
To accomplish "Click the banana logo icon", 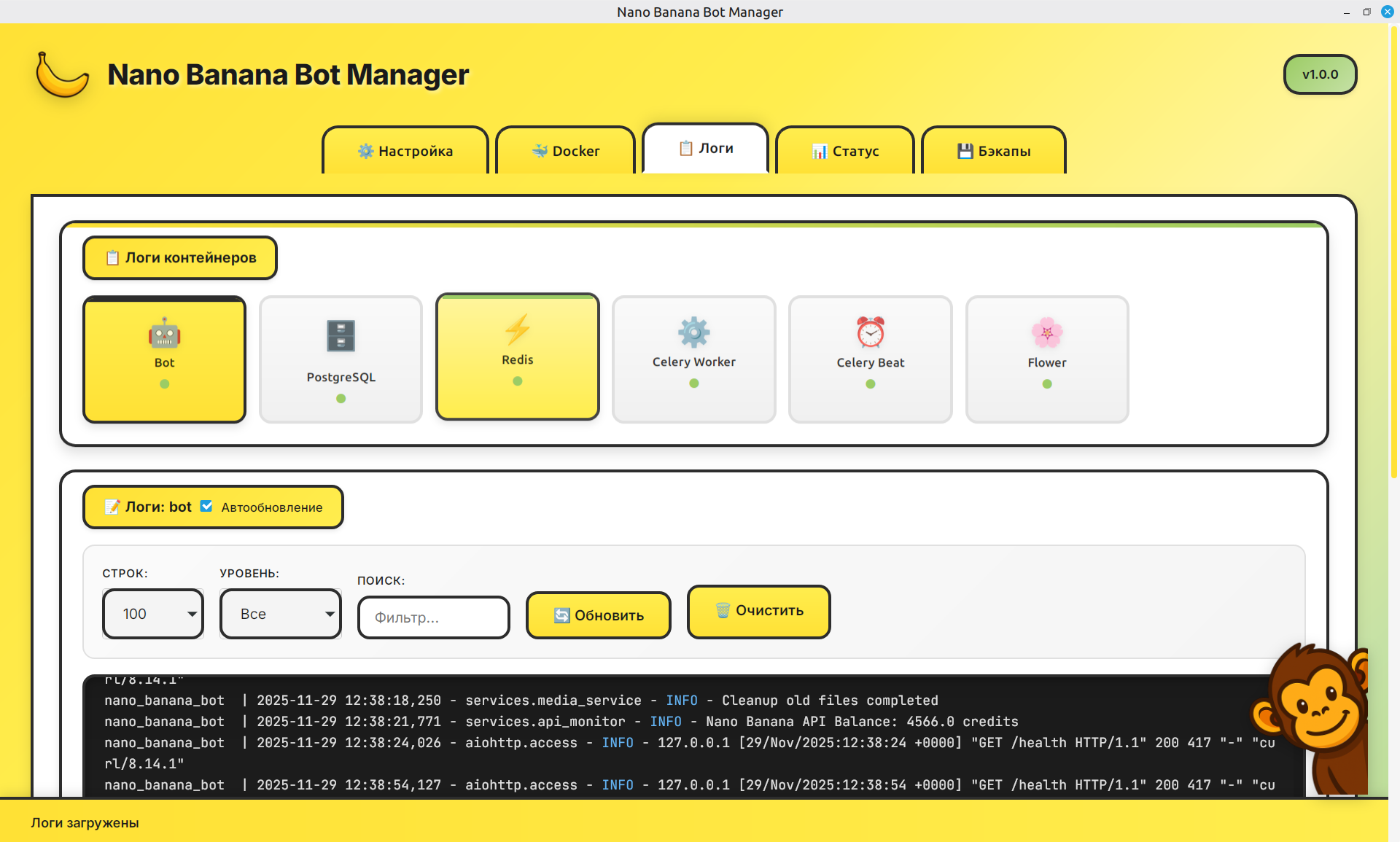I will [x=62, y=74].
